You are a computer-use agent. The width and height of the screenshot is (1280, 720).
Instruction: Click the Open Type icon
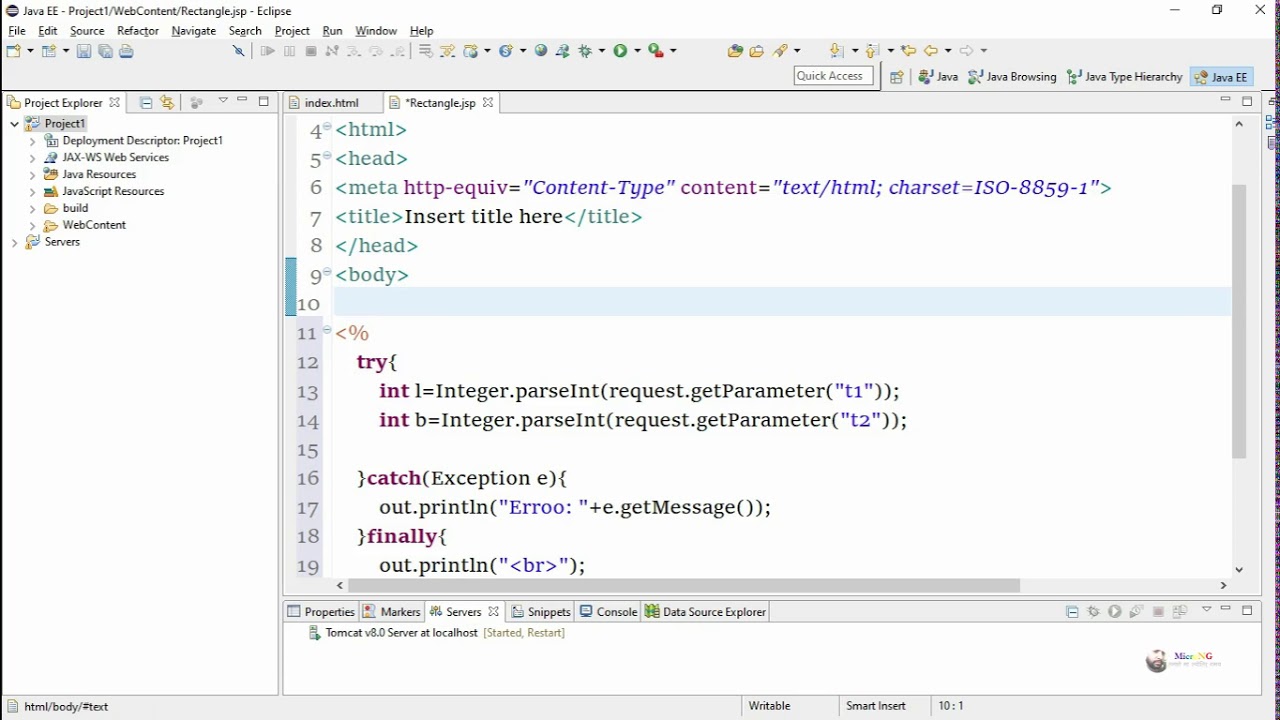pos(735,50)
